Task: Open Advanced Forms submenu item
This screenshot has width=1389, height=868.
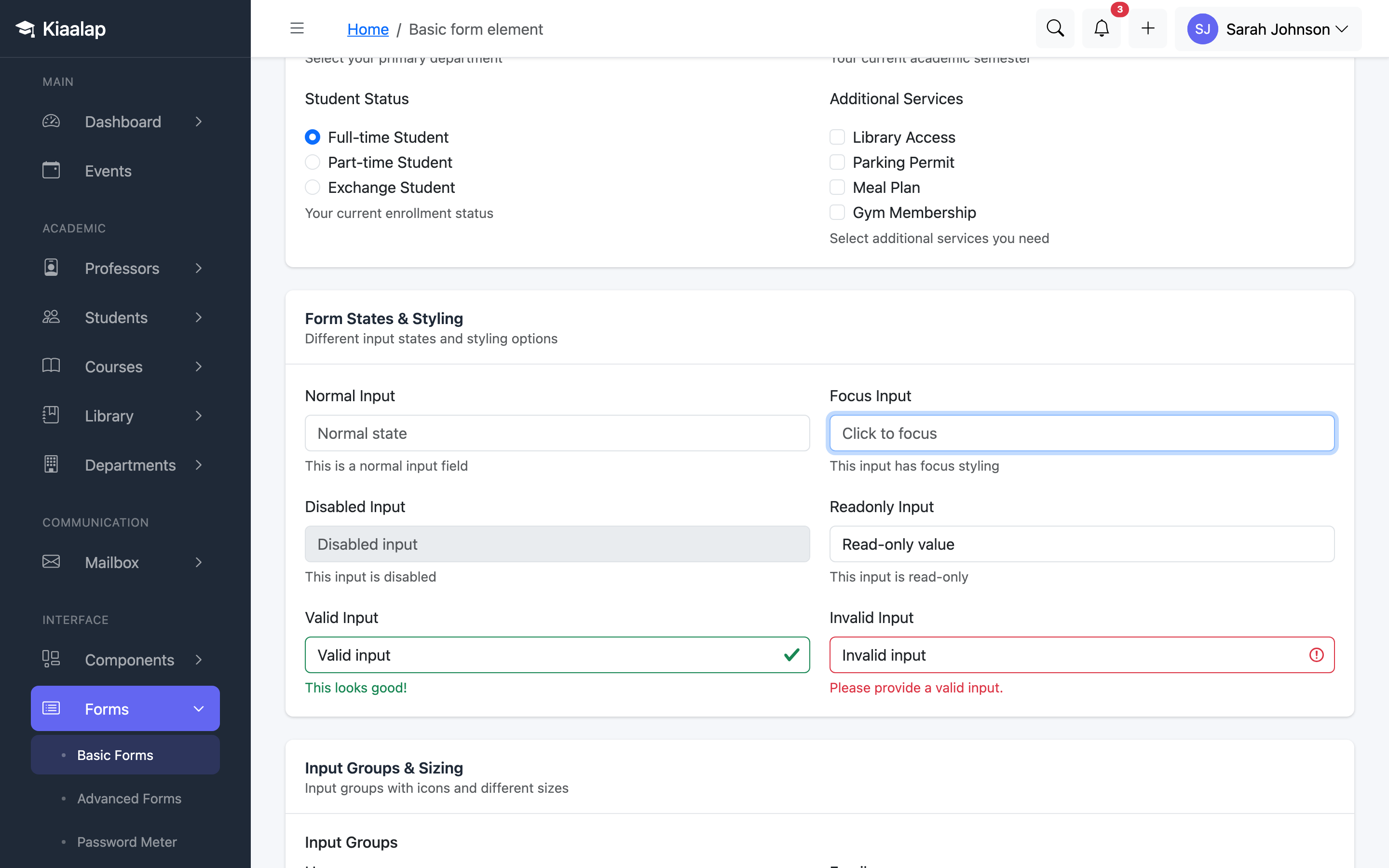Action: coord(125,799)
